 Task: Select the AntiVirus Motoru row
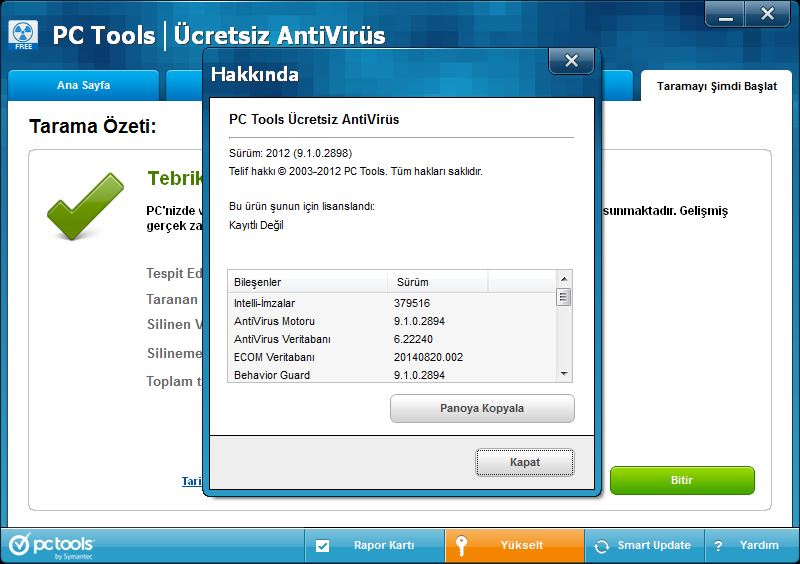tap(391, 321)
